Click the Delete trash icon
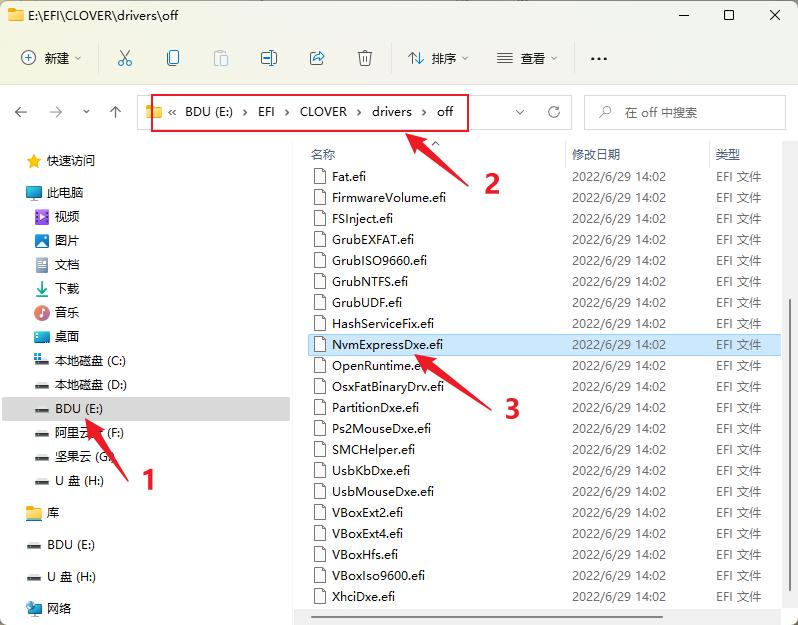798x625 pixels. tap(365, 58)
